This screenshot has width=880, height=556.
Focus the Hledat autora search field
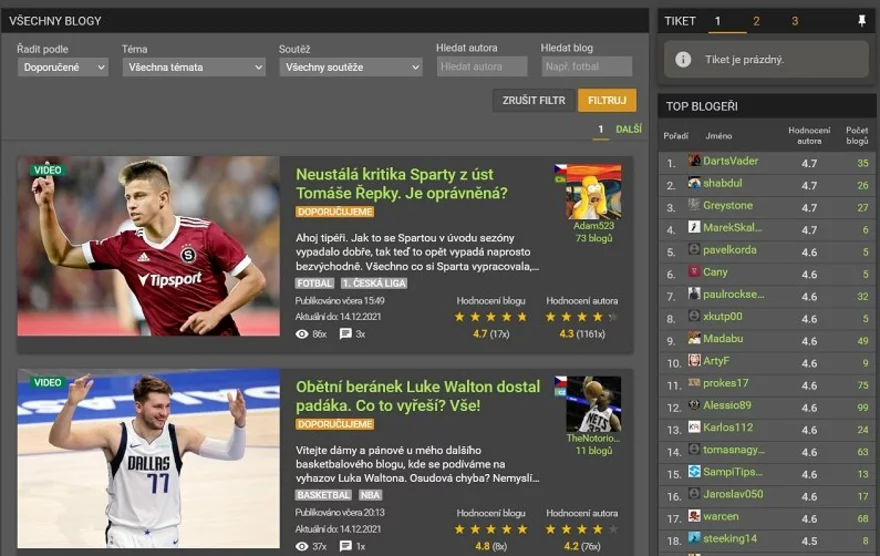482,66
